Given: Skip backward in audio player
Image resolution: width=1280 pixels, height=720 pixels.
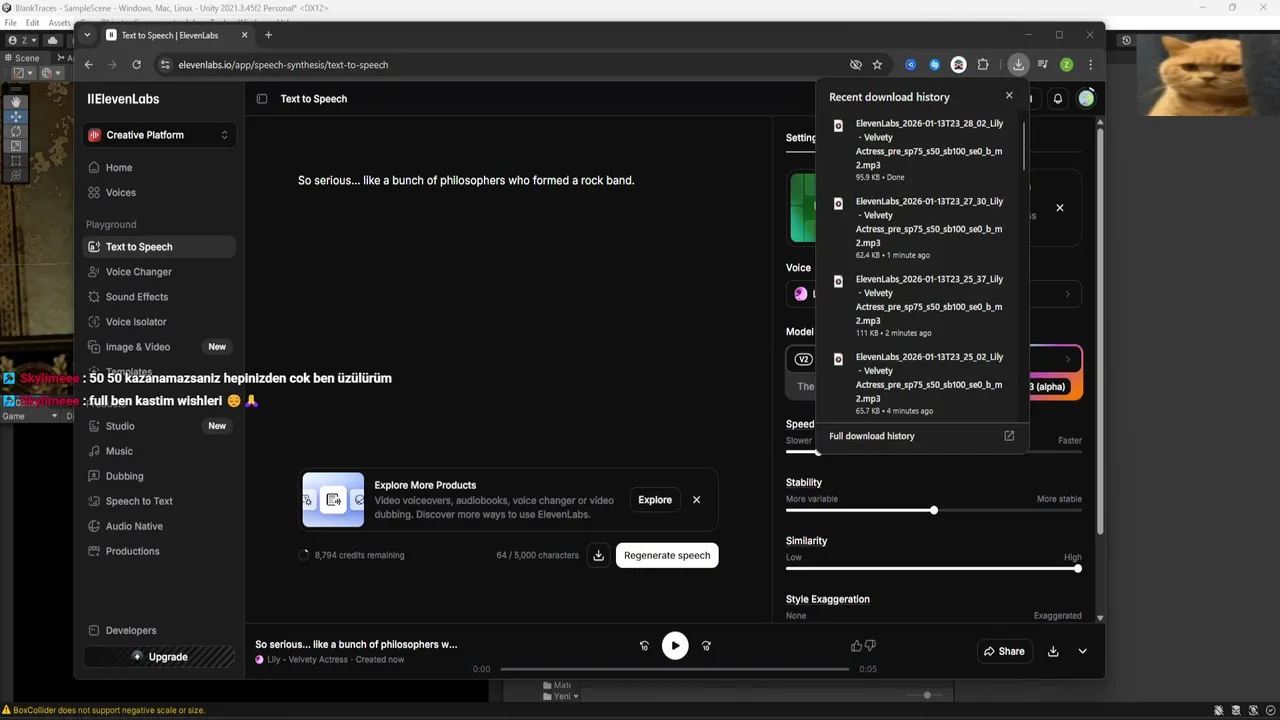Looking at the screenshot, I should pyautogui.click(x=644, y=646).
